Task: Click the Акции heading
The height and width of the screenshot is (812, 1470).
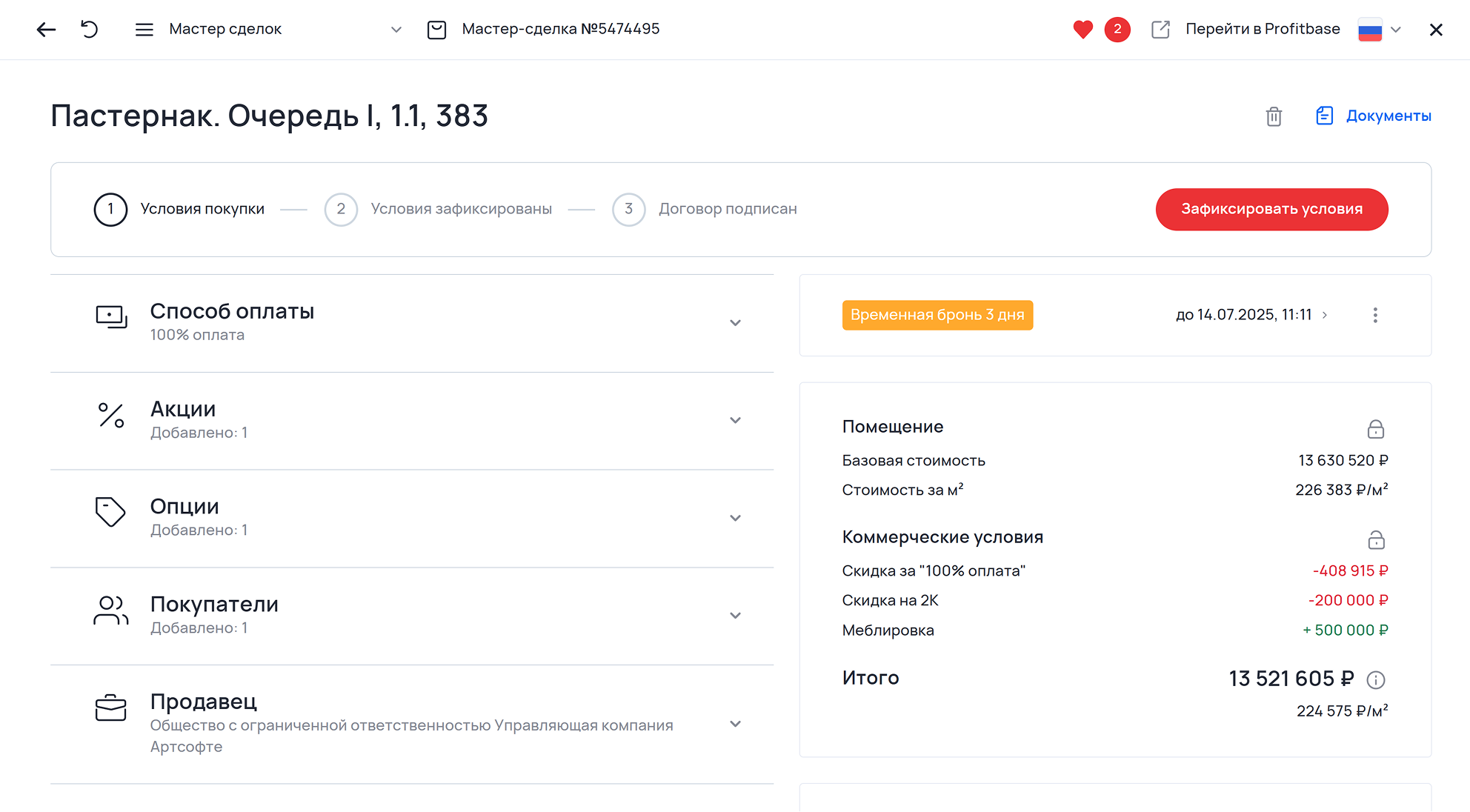Action: pos(183,409)
